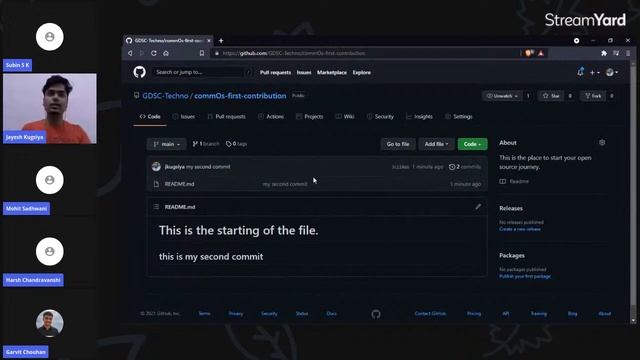Open GDSC-Techno organization link

pos(165,96)
